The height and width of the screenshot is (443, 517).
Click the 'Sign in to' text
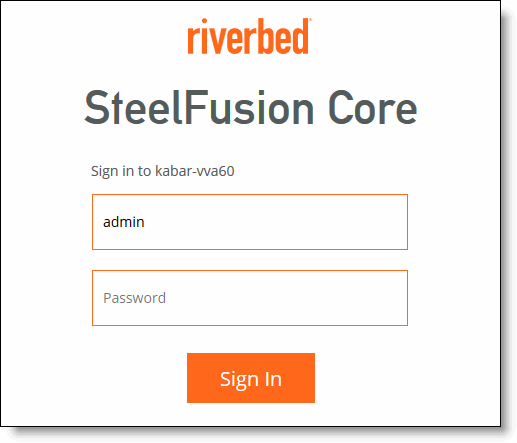click(x=121, y=171)
